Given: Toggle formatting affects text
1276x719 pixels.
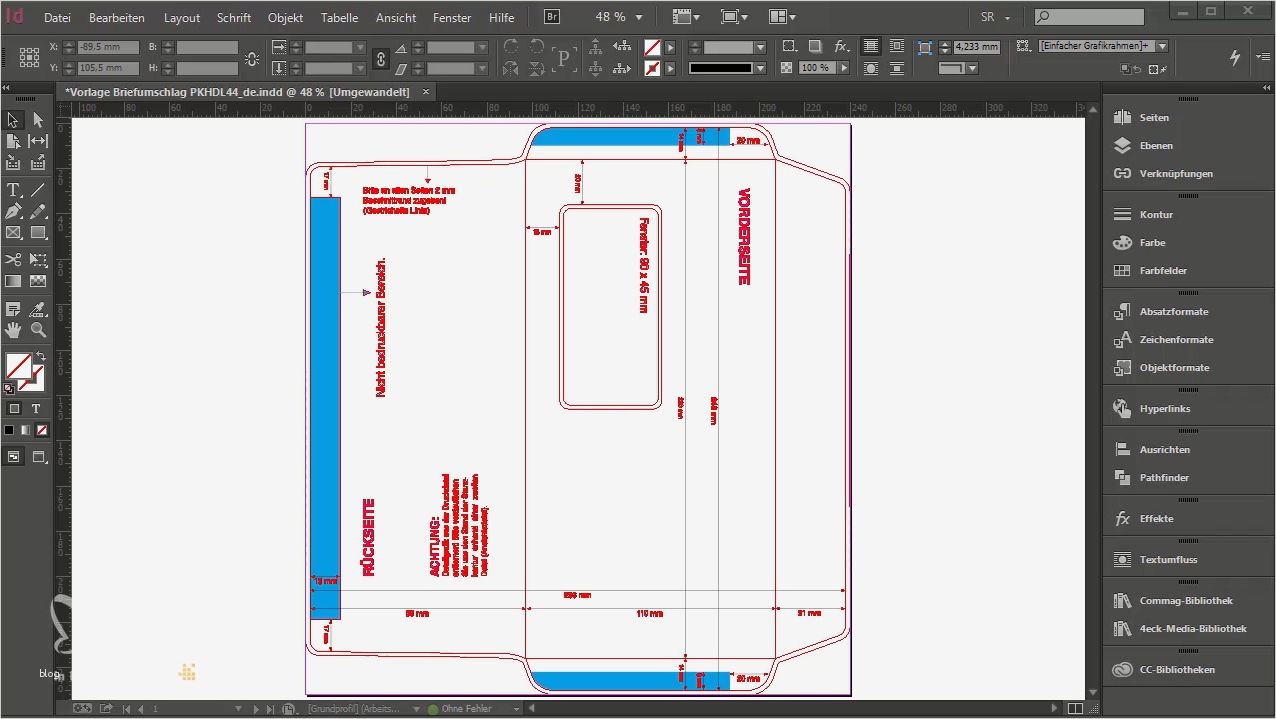Looking at the screenshot, I should point(36,408).
